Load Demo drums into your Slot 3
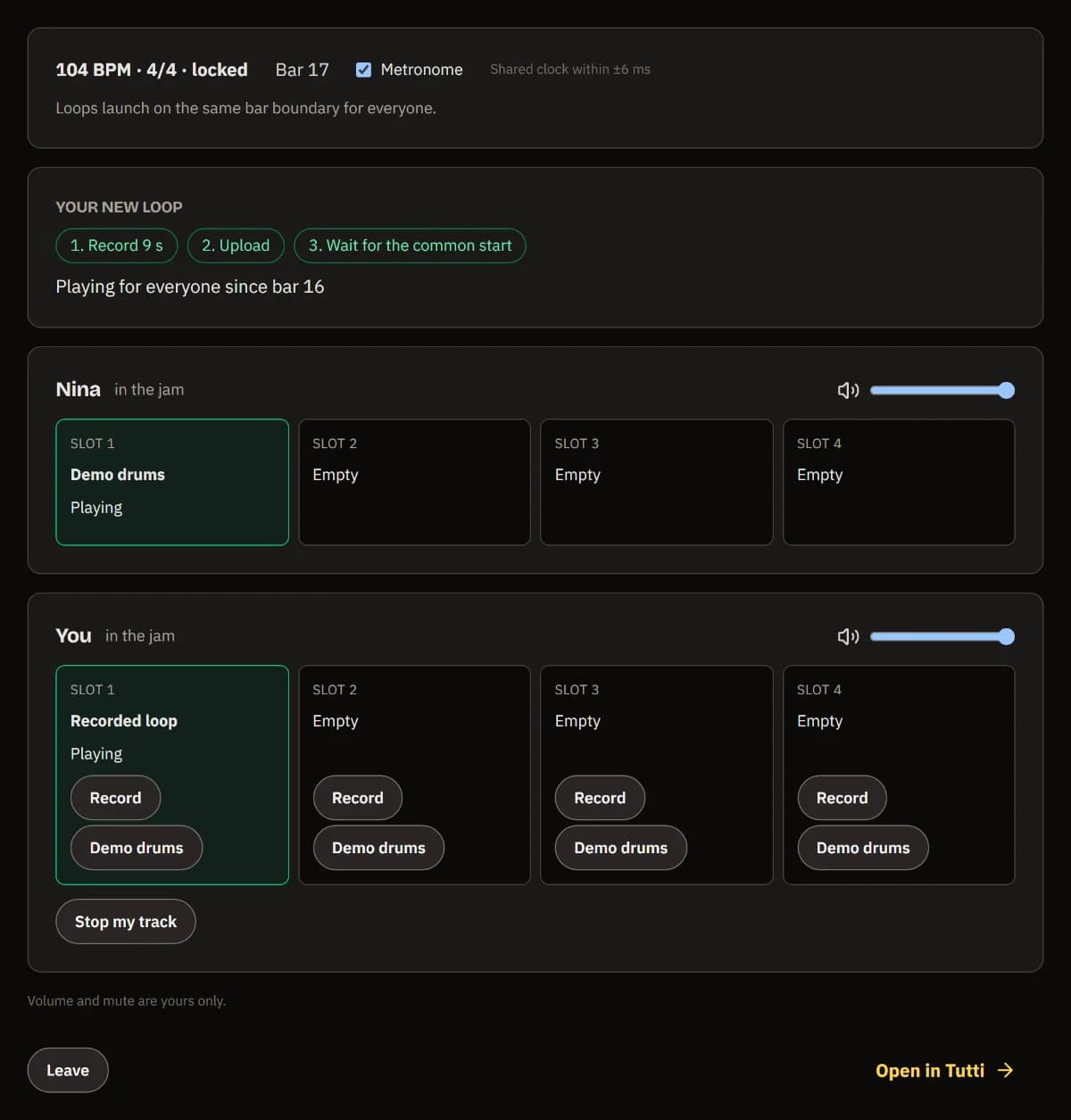1071x1120 pixels. tap(621, 848)
